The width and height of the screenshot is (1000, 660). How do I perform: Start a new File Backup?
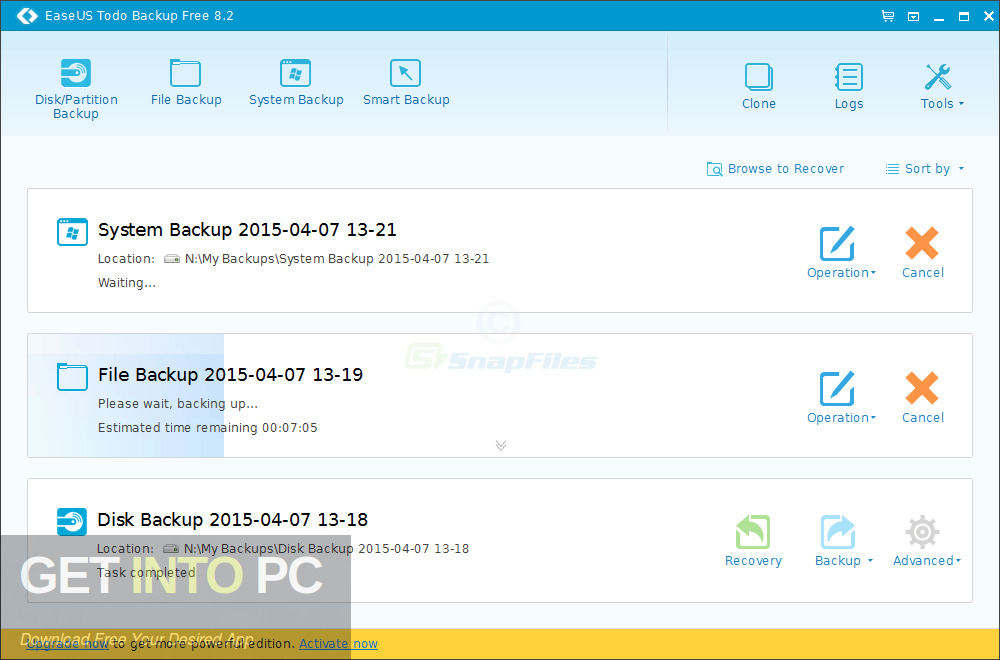(x=186, y=82)
